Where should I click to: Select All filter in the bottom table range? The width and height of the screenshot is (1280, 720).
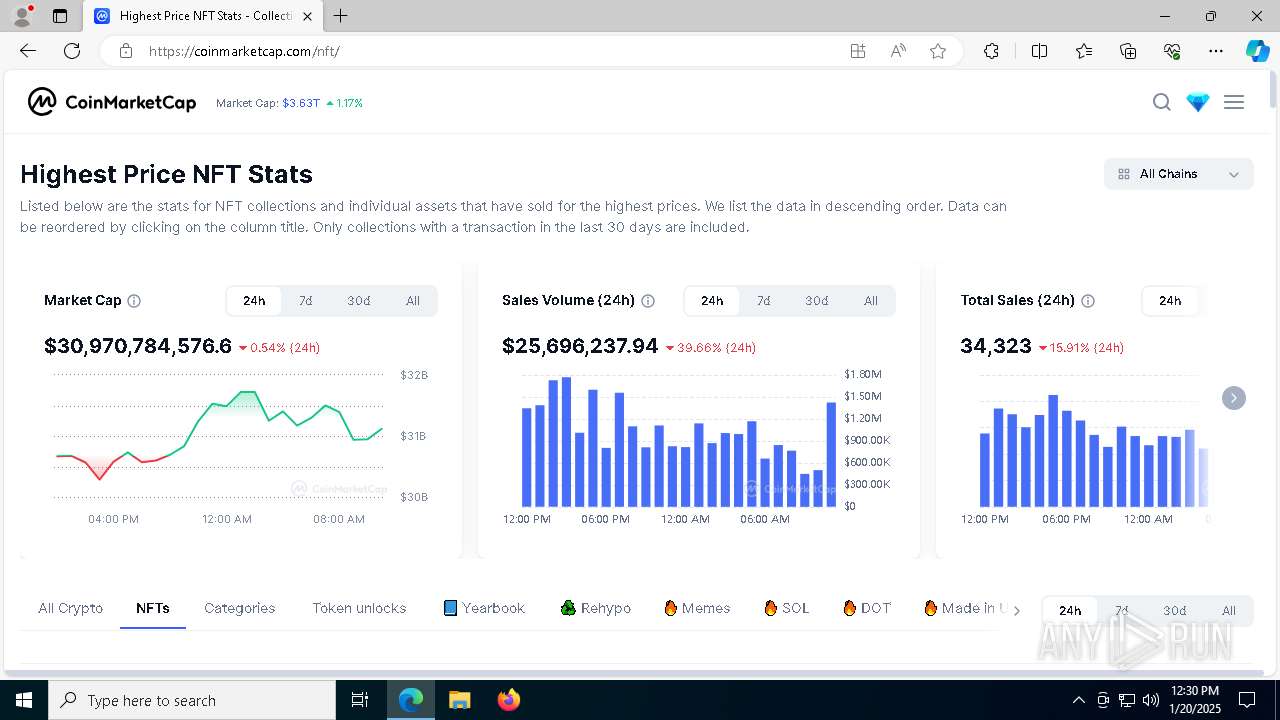click(1229, 611)
